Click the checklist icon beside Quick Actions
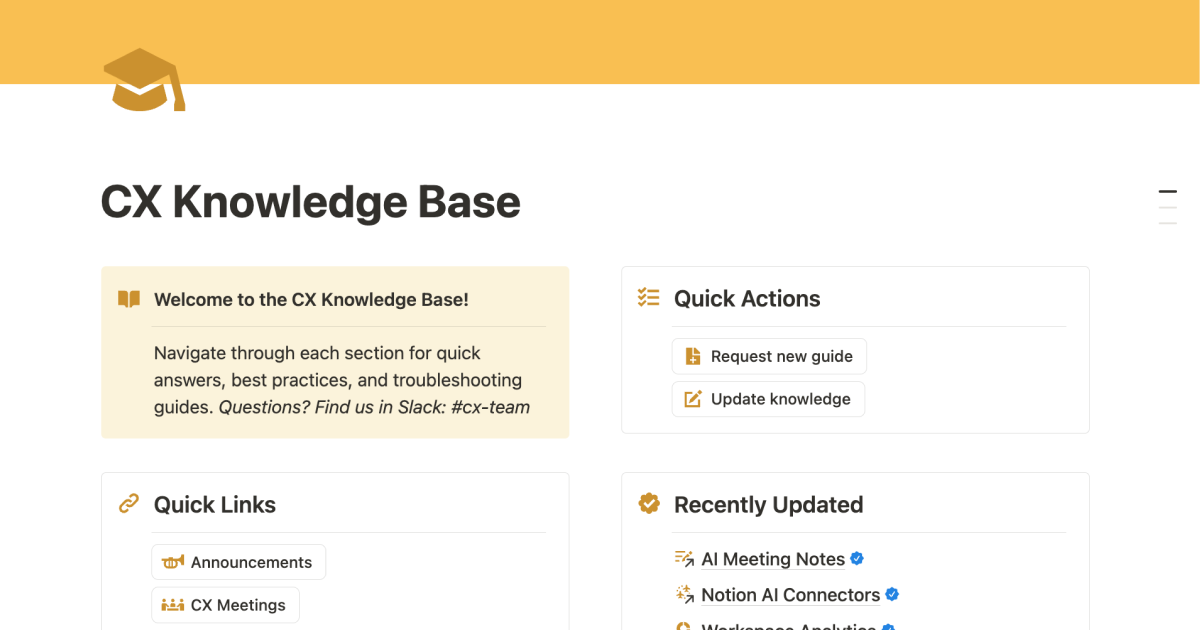Screen dimensions: 1200x630 (x=648, y=297)
